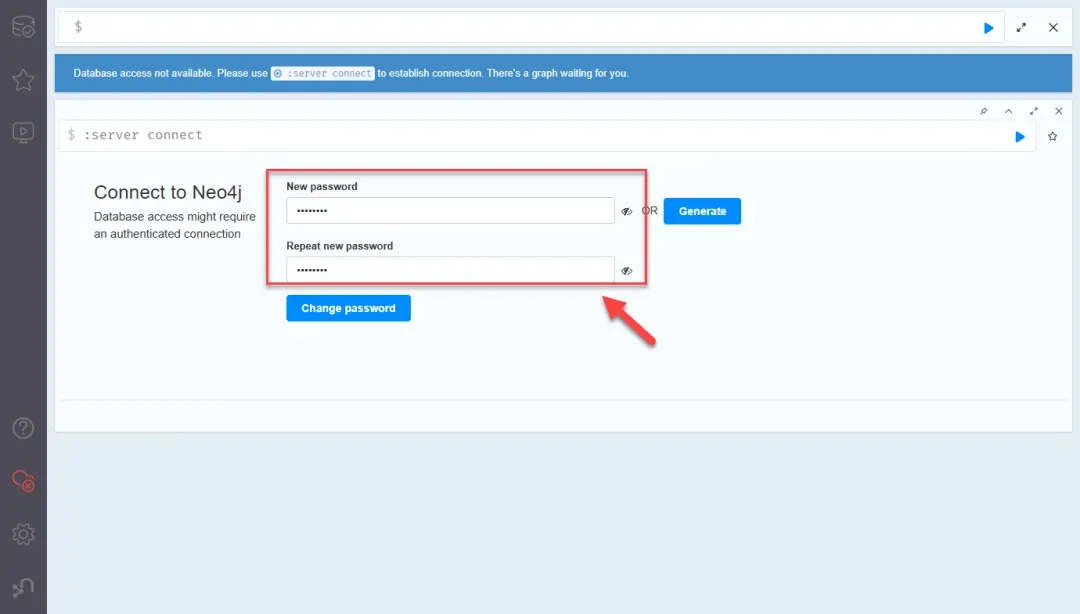Open the About Neo4j sidebar icon
The height and width of the screenshot is (614, 1080).
(x=23, y=587)
